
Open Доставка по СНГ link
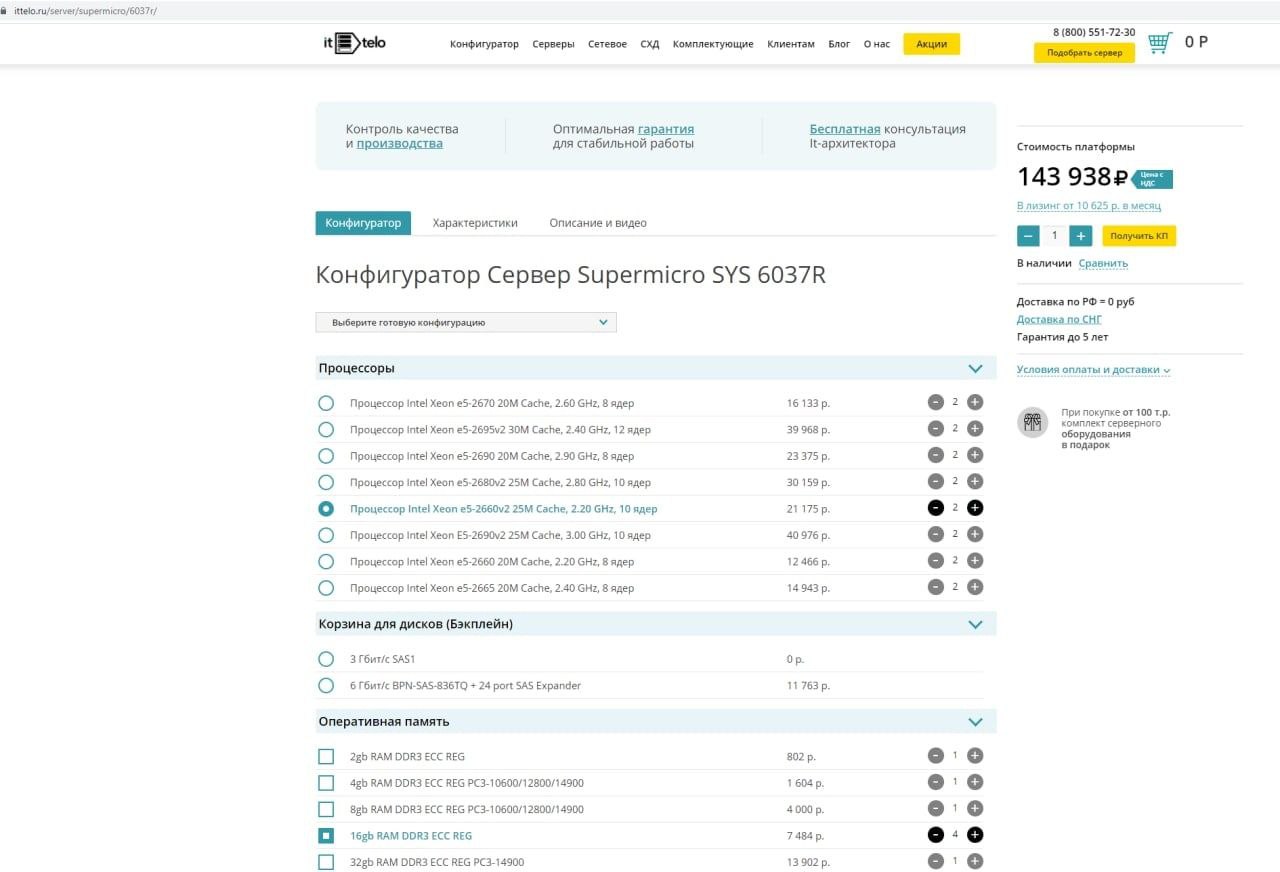coord(1059,319)
